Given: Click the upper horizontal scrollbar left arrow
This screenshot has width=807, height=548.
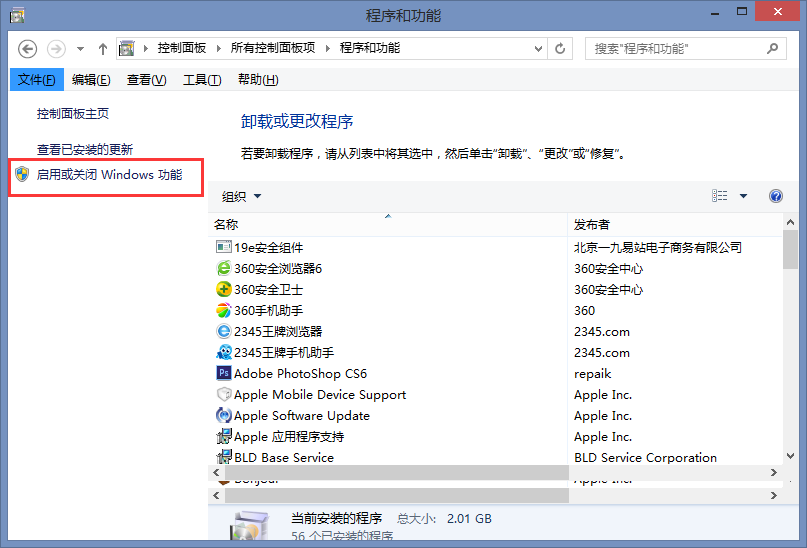Looking at the screenshot, I should point(216,472).
